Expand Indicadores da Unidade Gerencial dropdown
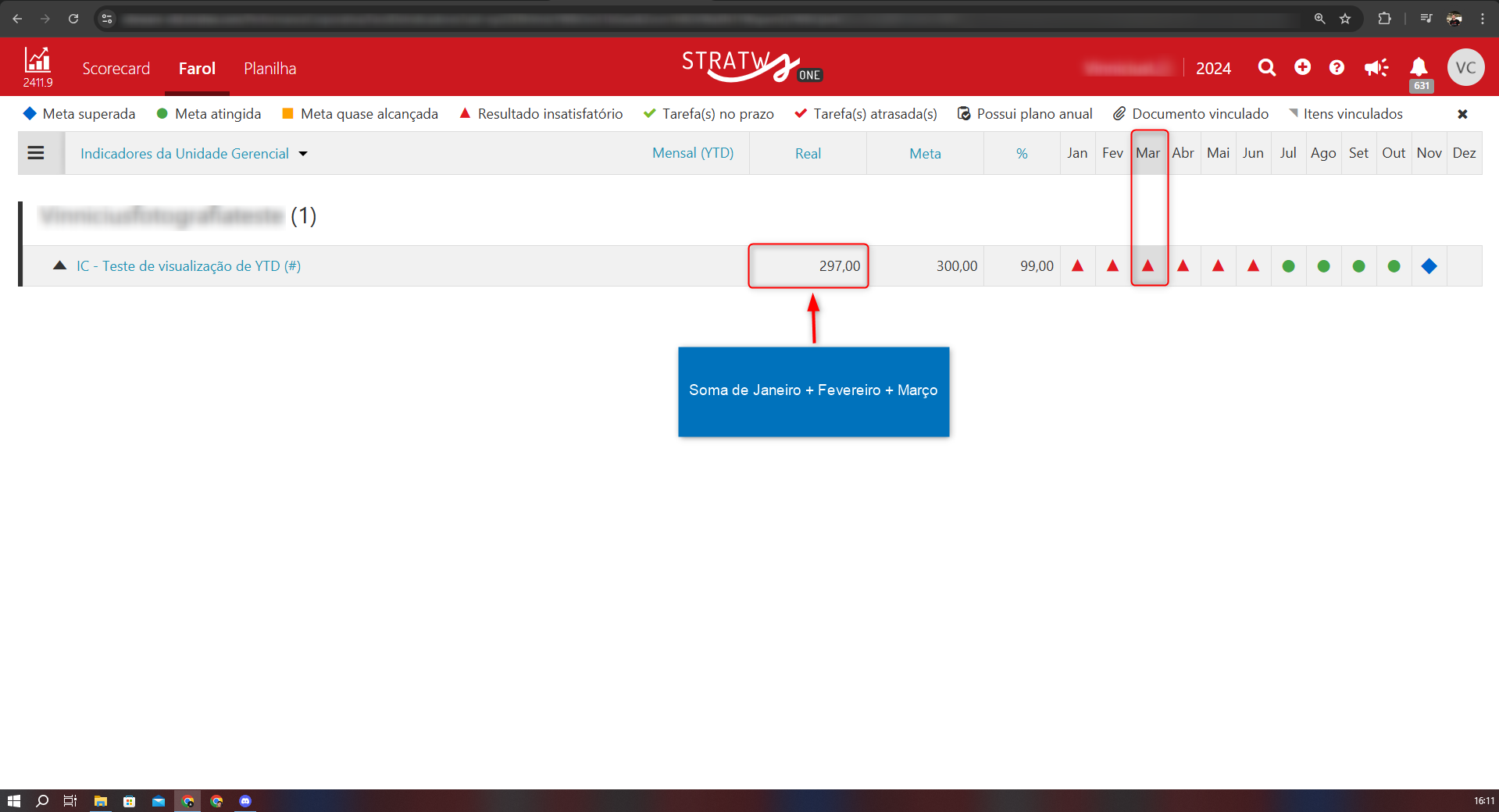1499x812 pixels. (x=194, y=154)
